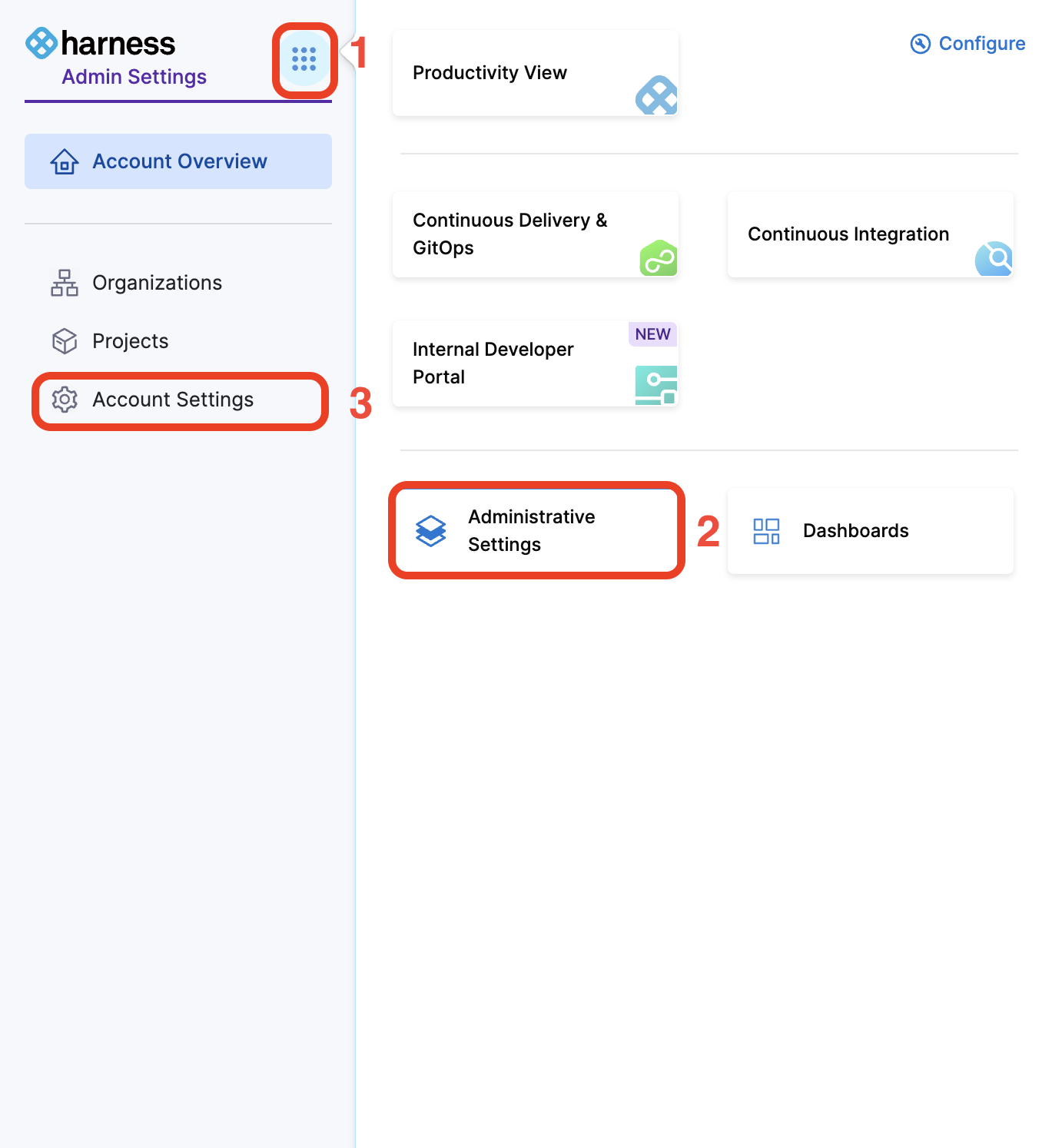Select Projects in the sidebar
The image size is (1062, 1148).
click(x=131, y=341)
